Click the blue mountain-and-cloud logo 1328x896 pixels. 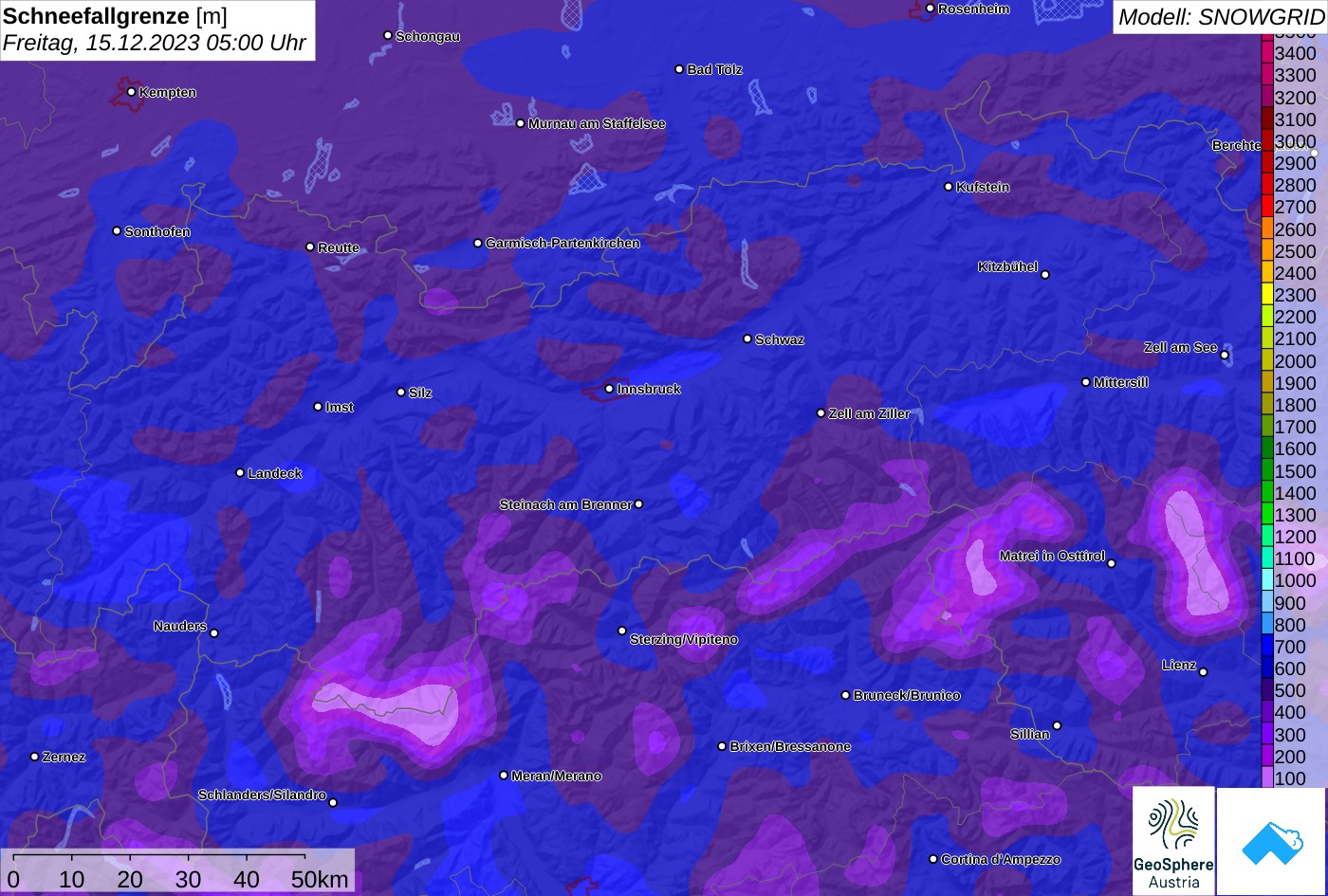[1272, 841]
